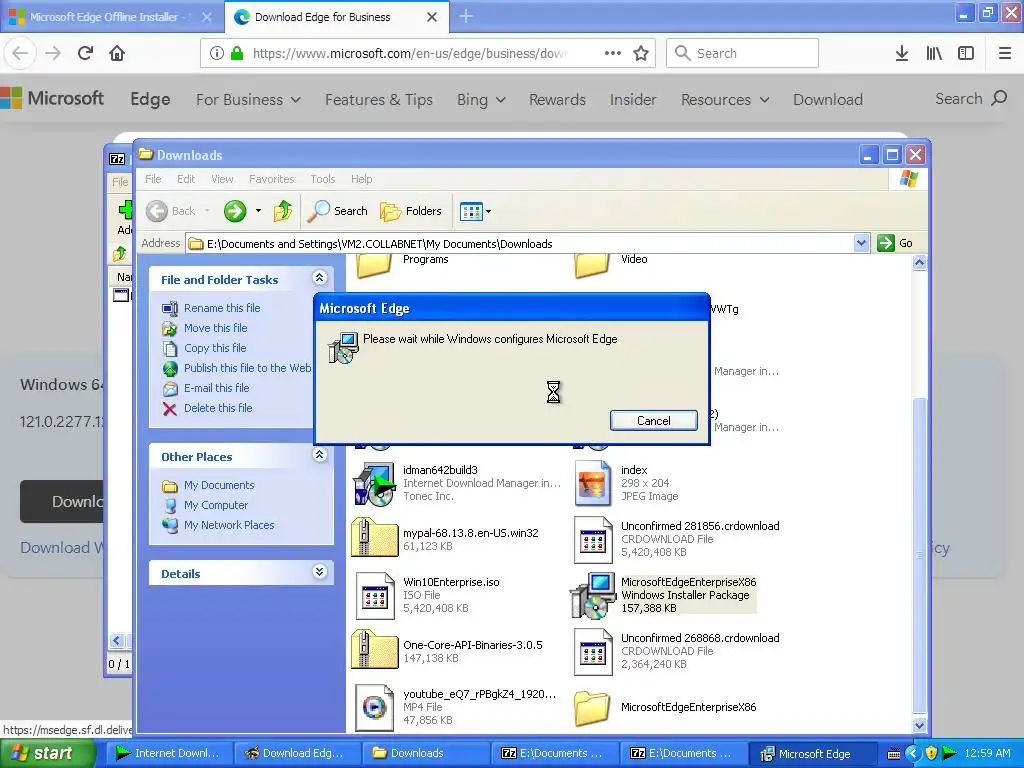This screenshot has width=1024, height=768.
Task: Click the Download link in Microsoft site nav
Action: click(827, 99)
